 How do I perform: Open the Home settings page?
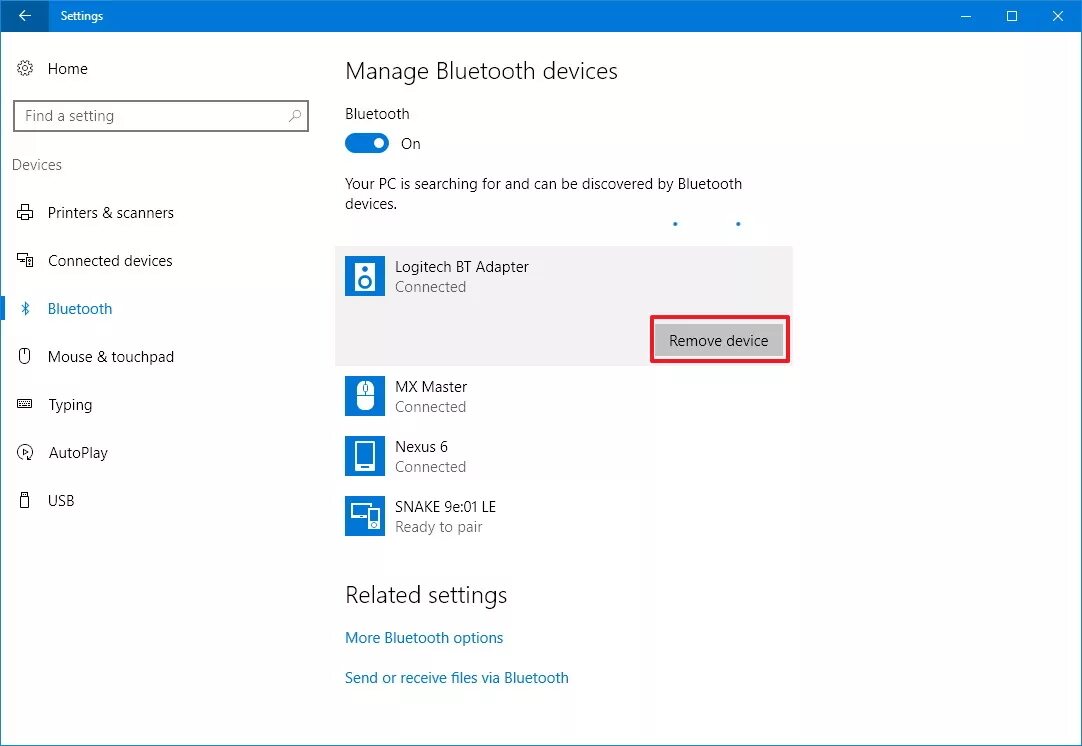point(67,68)
